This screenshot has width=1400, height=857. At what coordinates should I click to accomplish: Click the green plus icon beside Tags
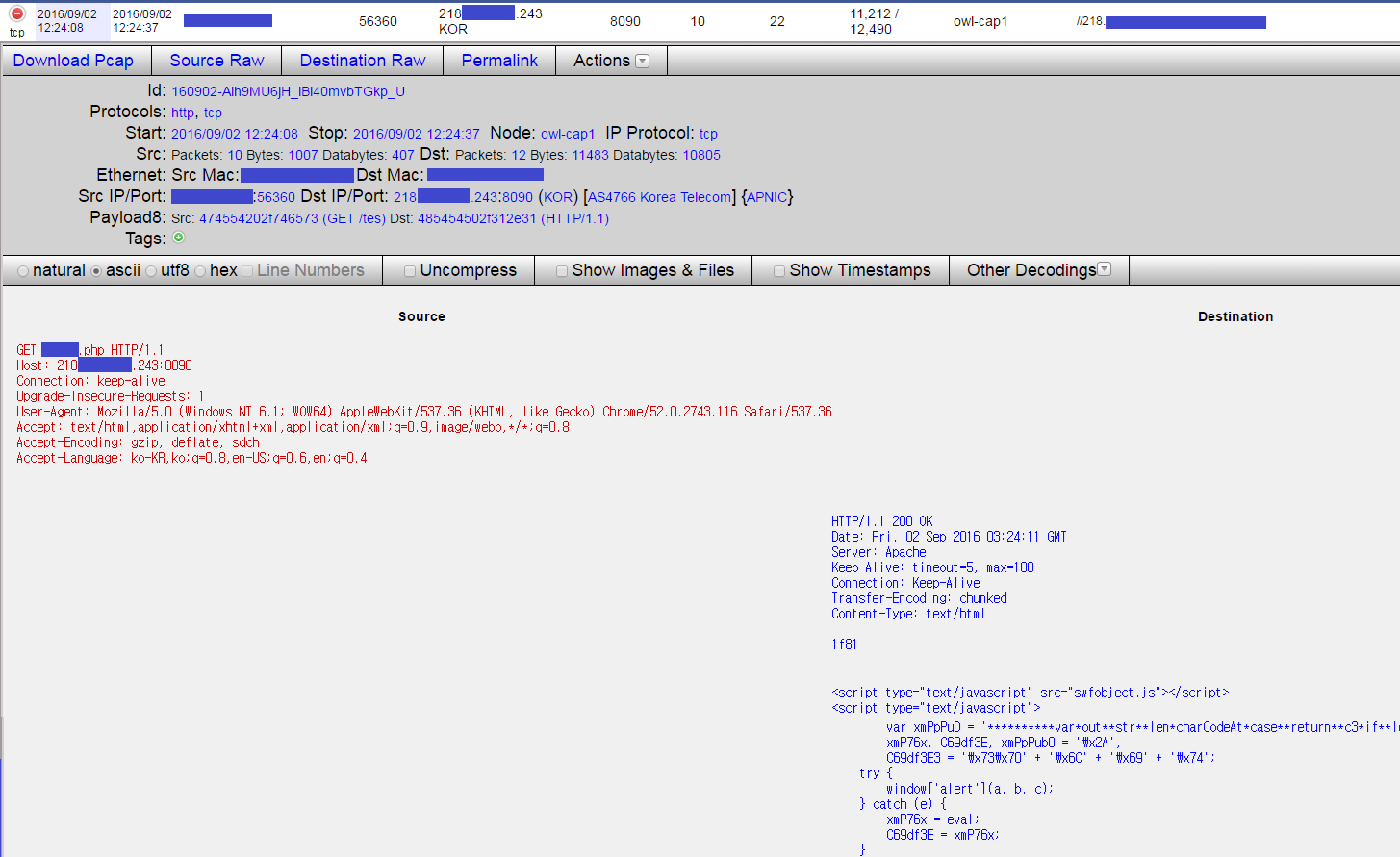(x=179, y=238)
